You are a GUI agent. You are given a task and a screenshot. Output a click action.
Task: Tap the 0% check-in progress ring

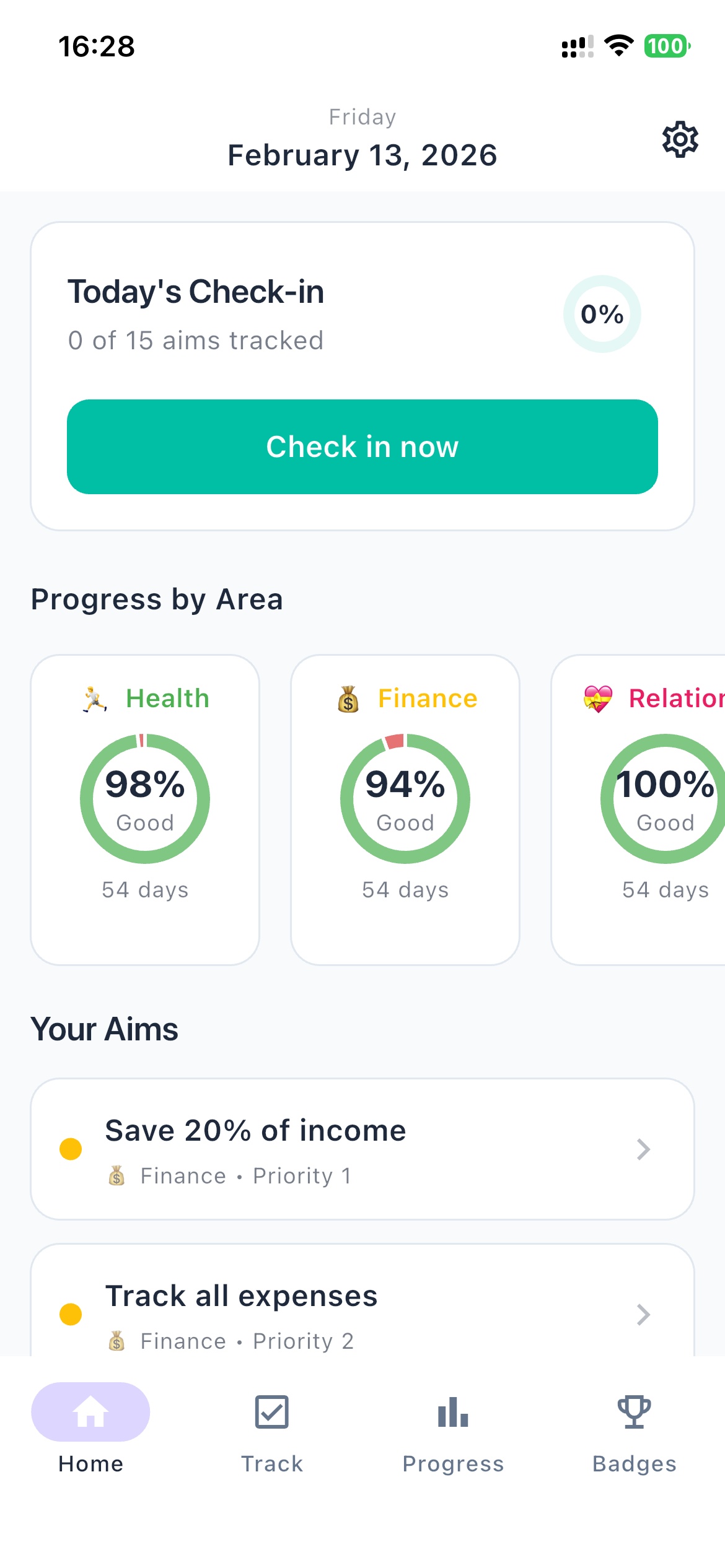[602, 314]
